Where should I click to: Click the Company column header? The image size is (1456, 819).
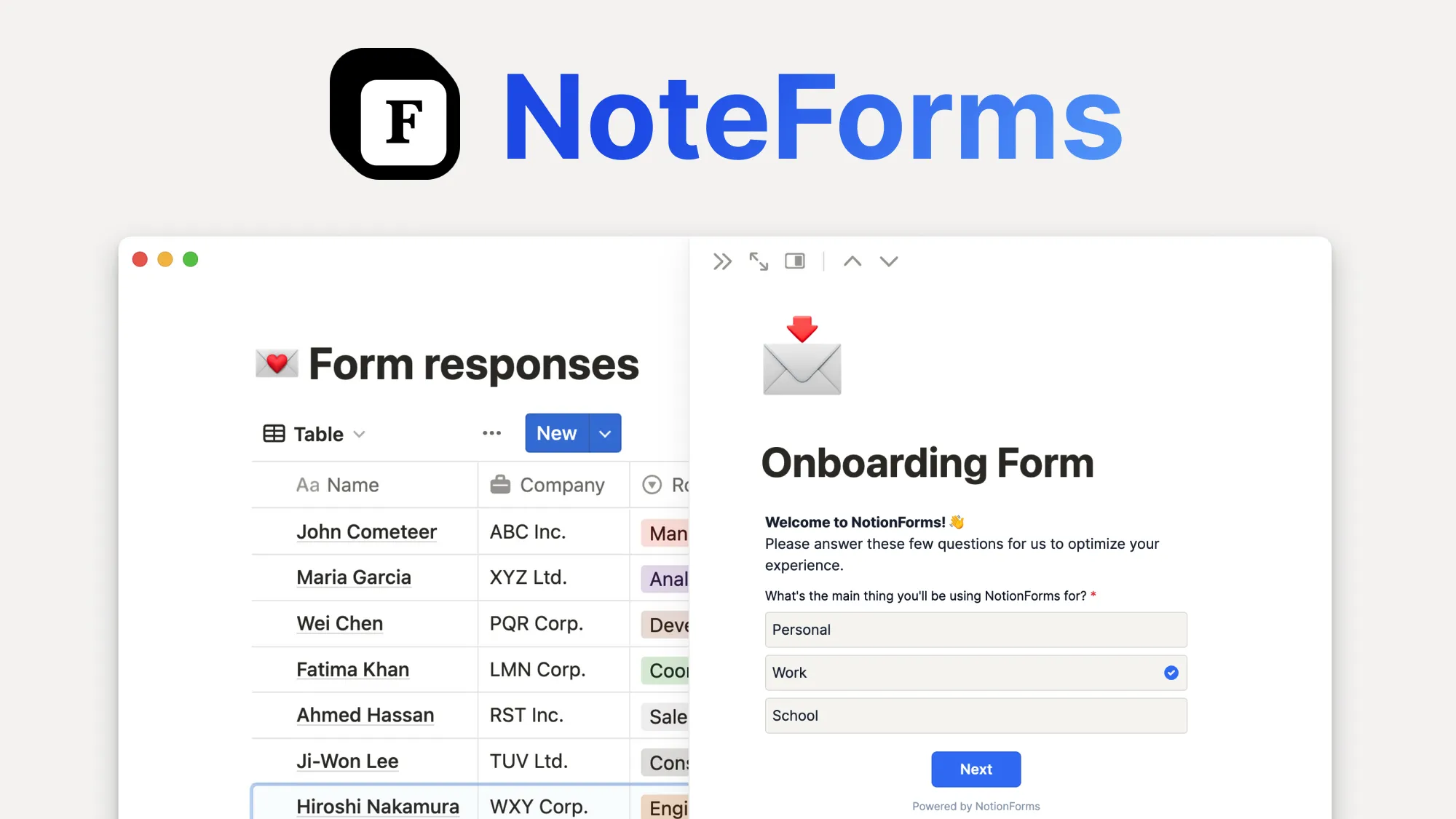pyautogui.click(x=548, y=485)
